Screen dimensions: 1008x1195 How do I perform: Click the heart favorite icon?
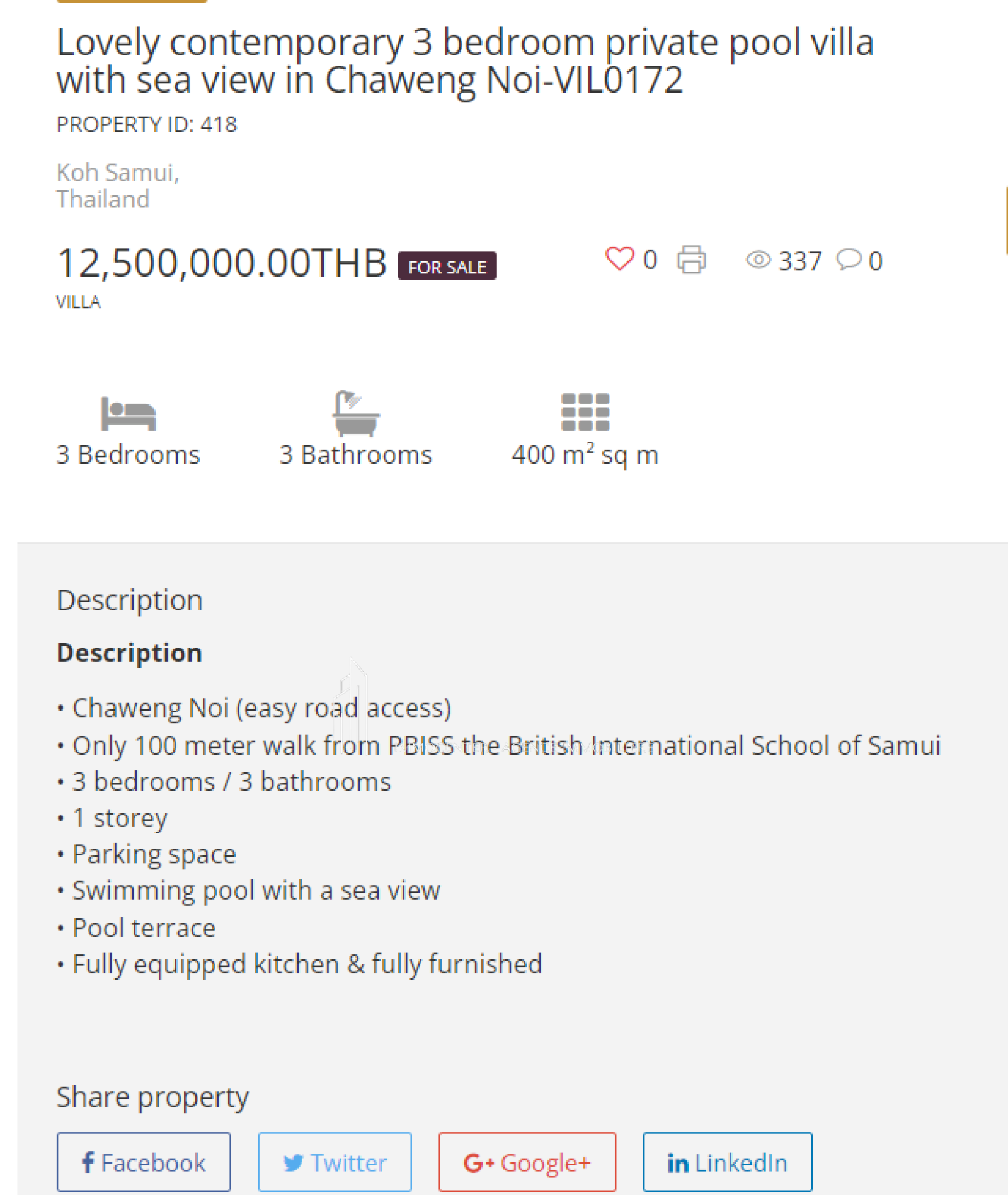(619, 258)
